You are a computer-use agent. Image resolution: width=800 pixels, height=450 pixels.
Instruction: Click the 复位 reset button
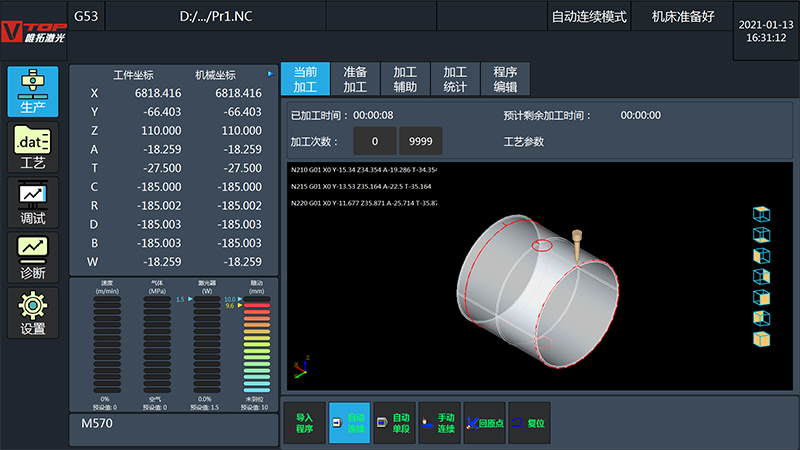tap(530, 423)
